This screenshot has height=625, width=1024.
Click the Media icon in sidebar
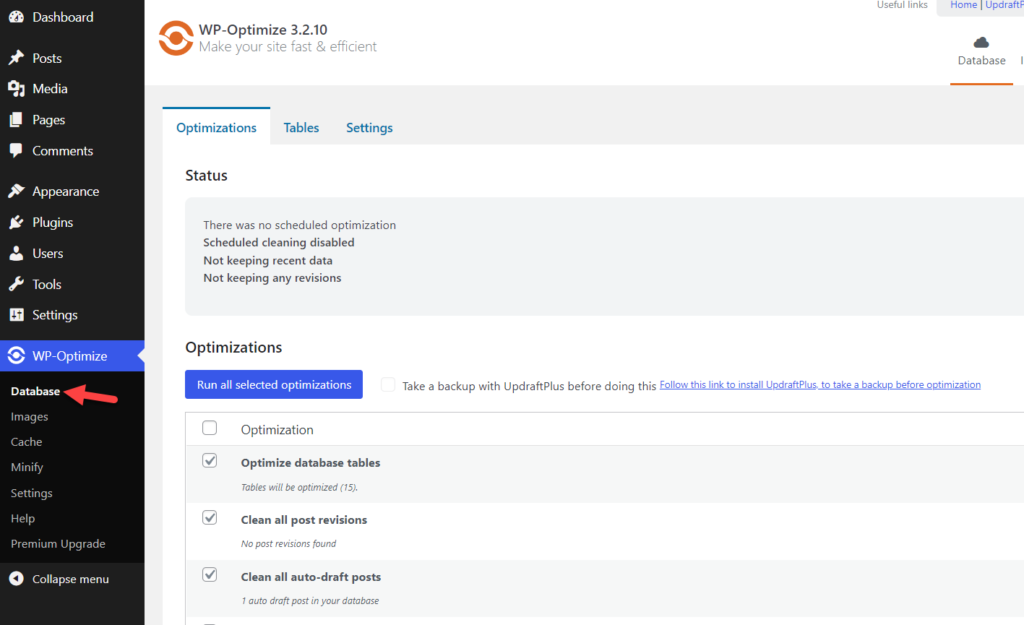click(16, 89)
